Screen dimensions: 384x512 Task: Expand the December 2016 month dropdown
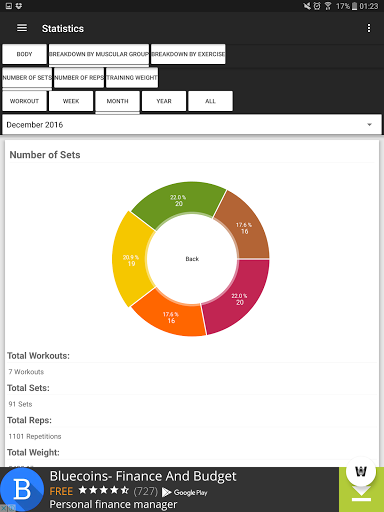tap(192, 125)
